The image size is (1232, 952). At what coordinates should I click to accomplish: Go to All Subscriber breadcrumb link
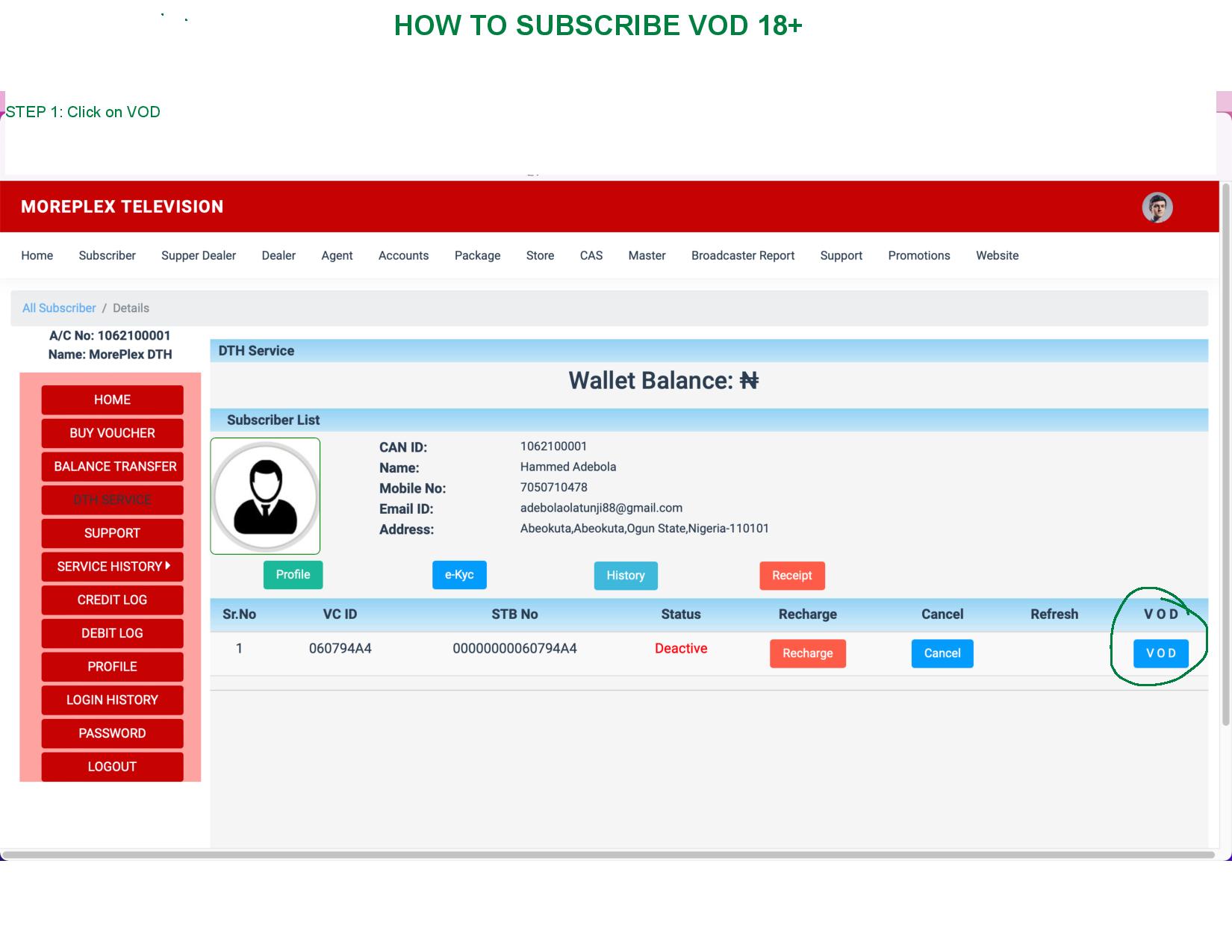tap(59, 308)
